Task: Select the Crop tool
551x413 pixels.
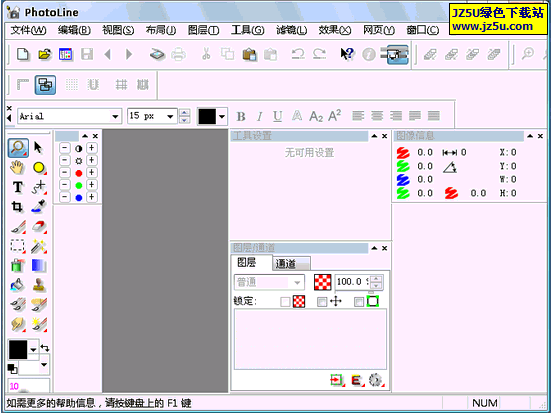Action: point(17,207)
